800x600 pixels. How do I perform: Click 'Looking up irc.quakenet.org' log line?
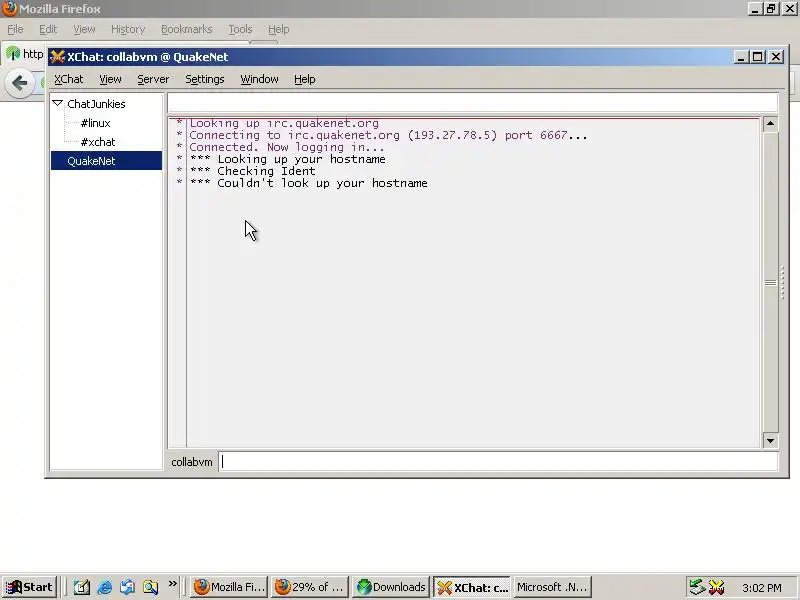pyautogui.click(x=284, y=123)
